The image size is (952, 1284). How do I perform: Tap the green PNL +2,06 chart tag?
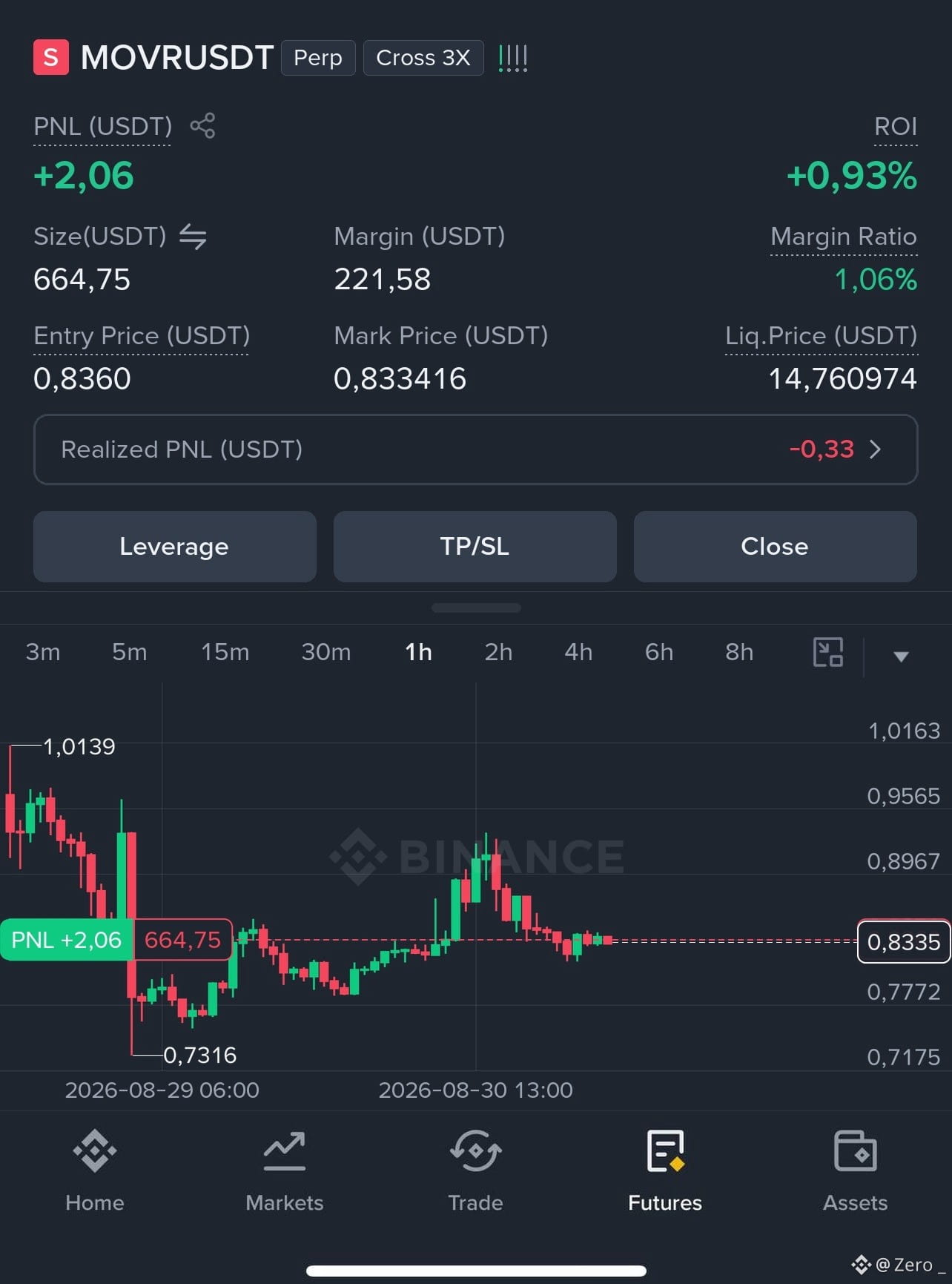tap(66, 940)
